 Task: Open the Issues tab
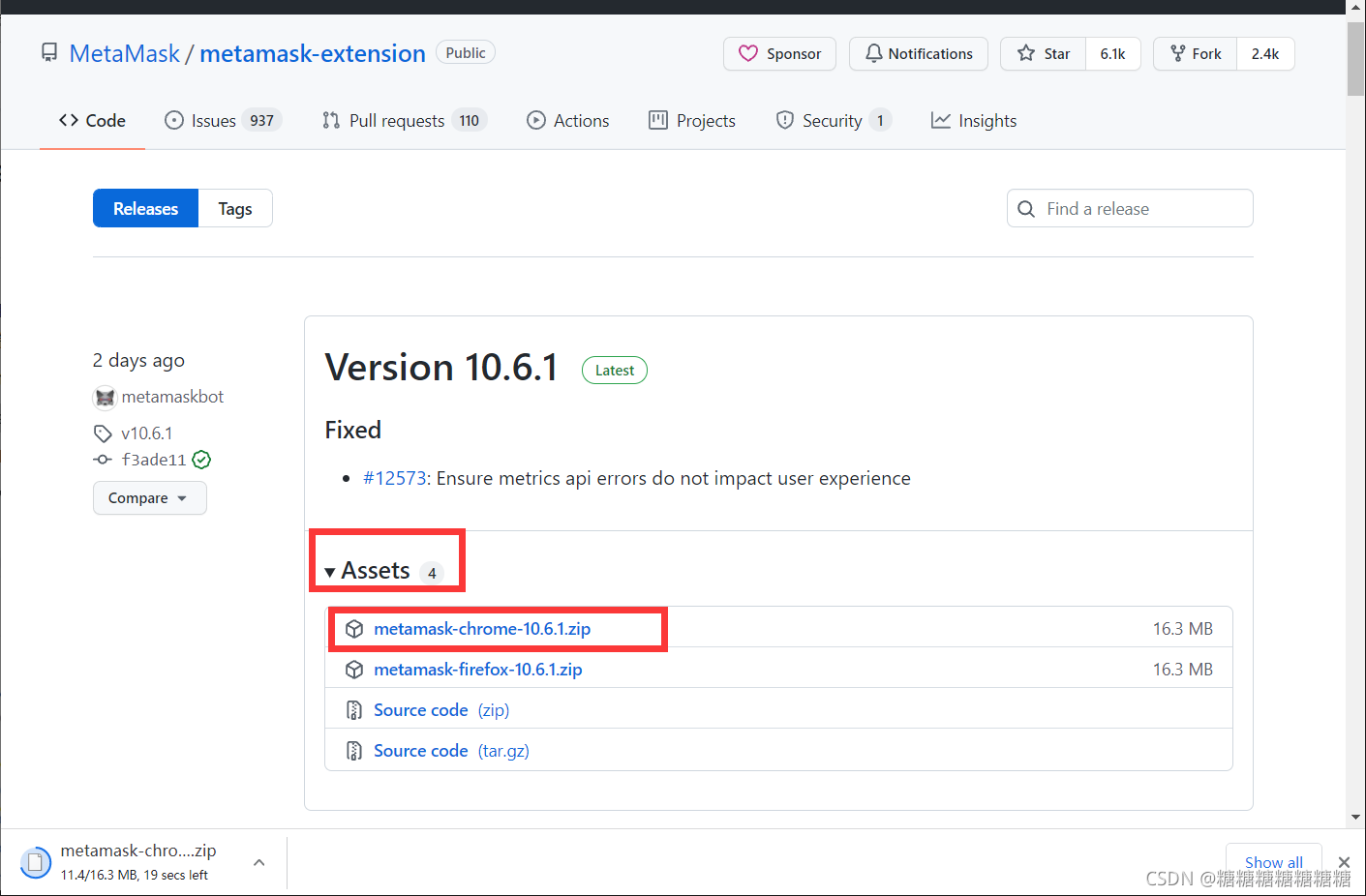(224, 121)
